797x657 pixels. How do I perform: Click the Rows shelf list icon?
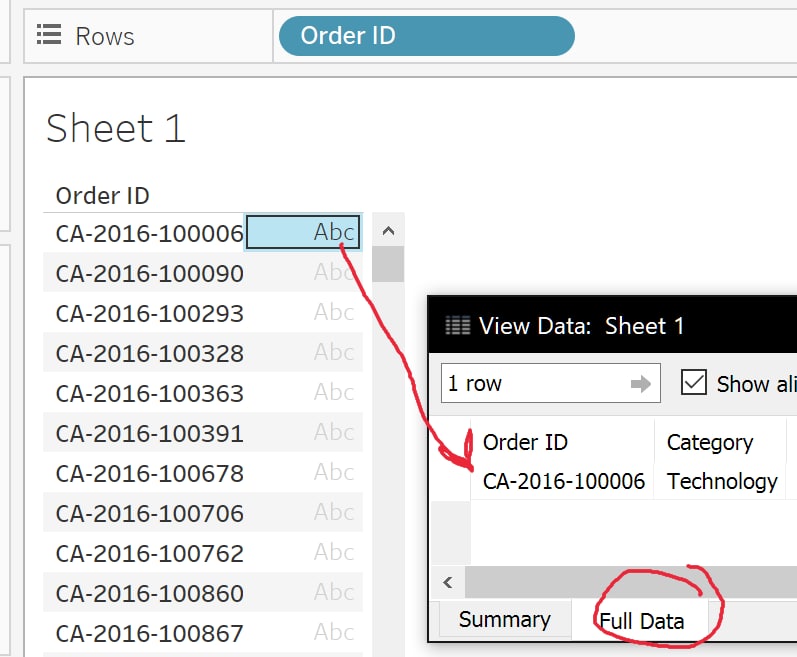(49, 35)
